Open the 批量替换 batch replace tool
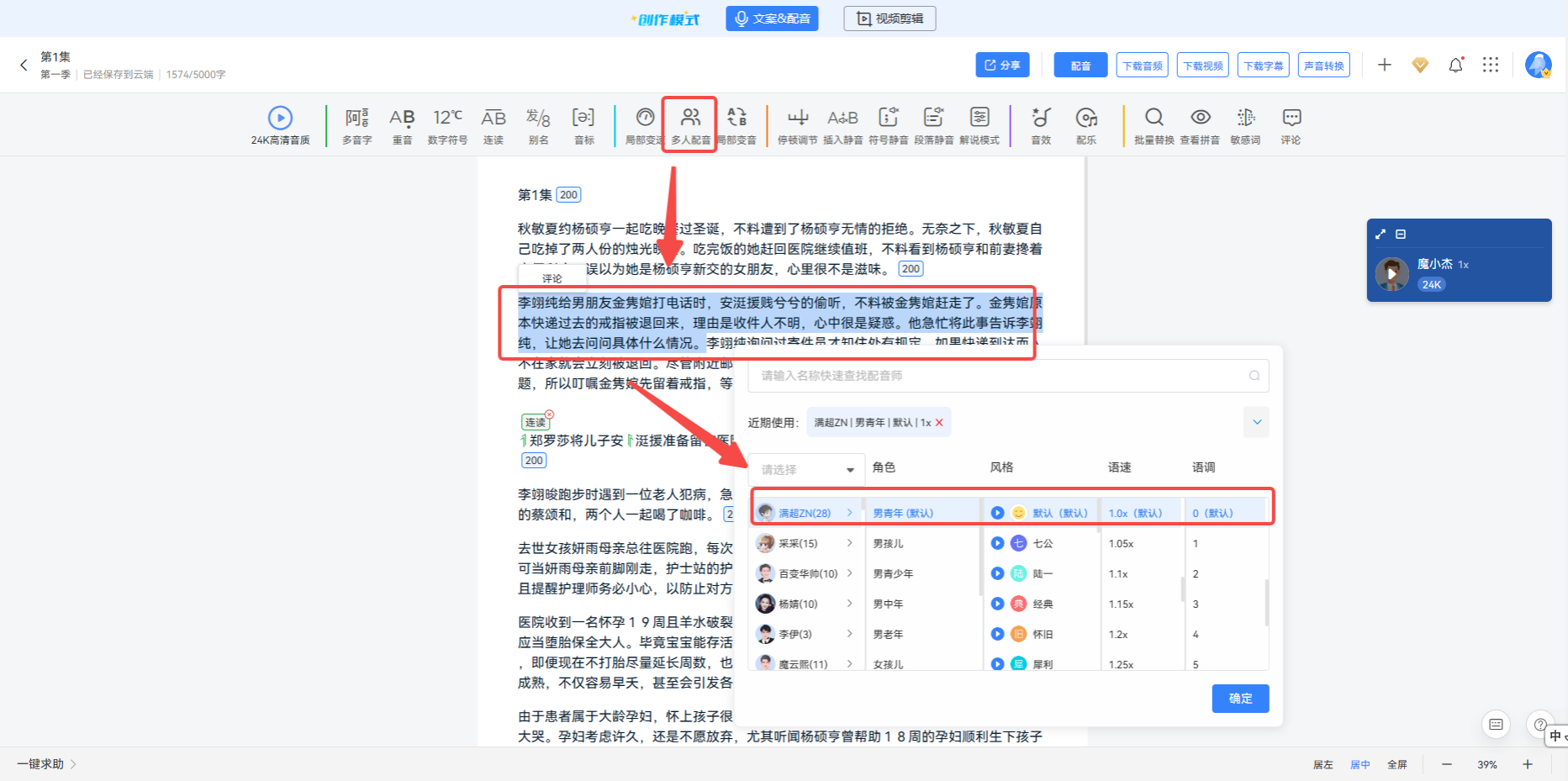 (x=1154, y=126)
